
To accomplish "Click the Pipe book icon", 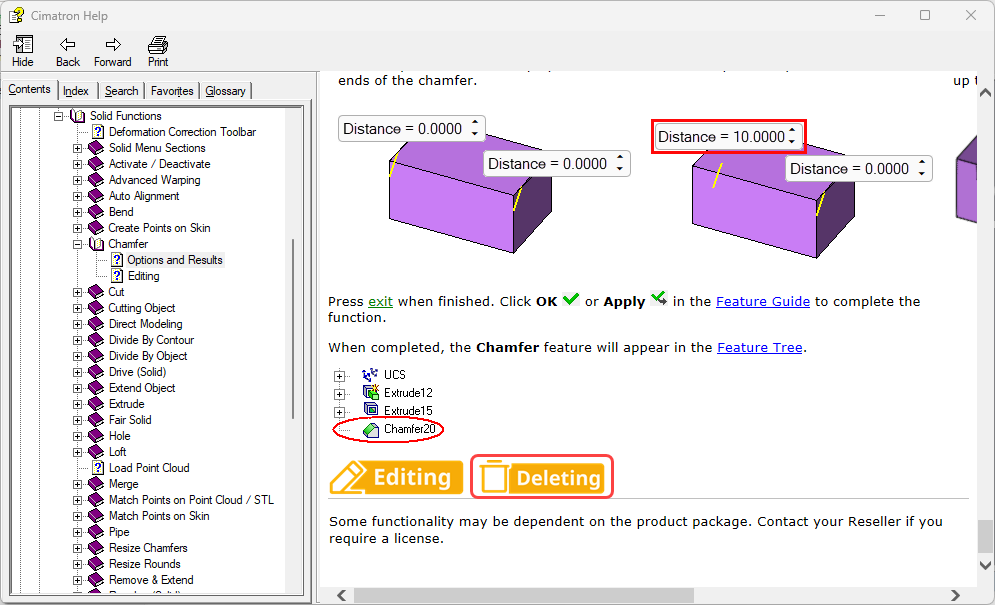I will [96, 532].
